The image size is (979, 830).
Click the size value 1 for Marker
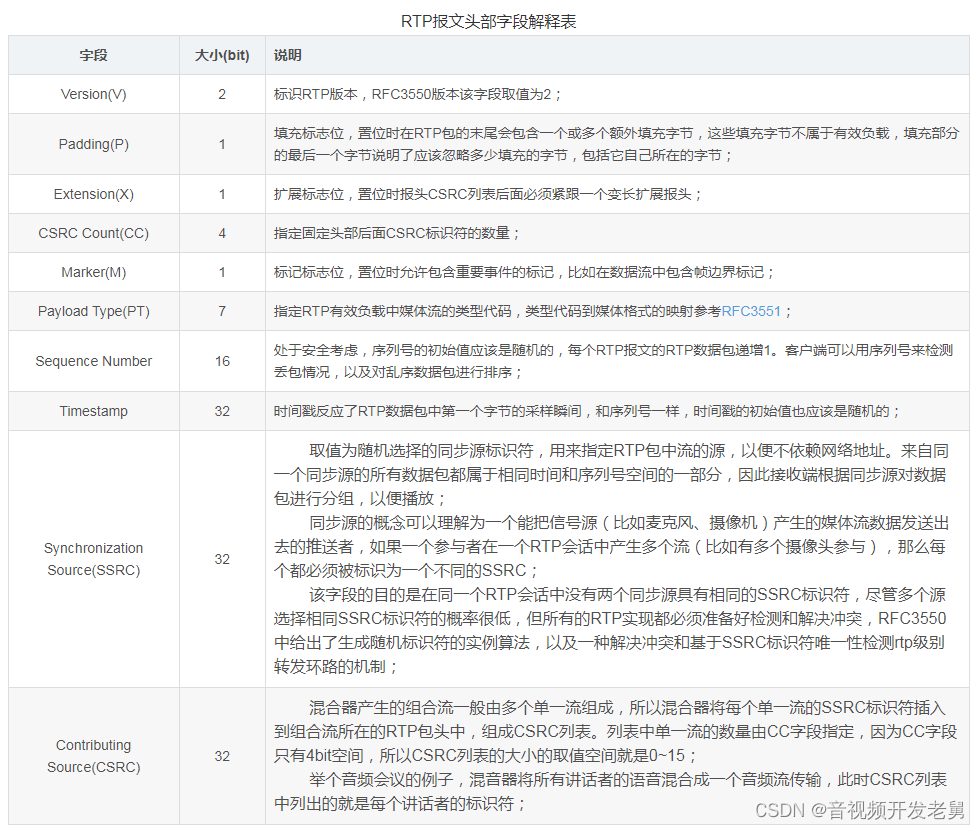point(222,272)
